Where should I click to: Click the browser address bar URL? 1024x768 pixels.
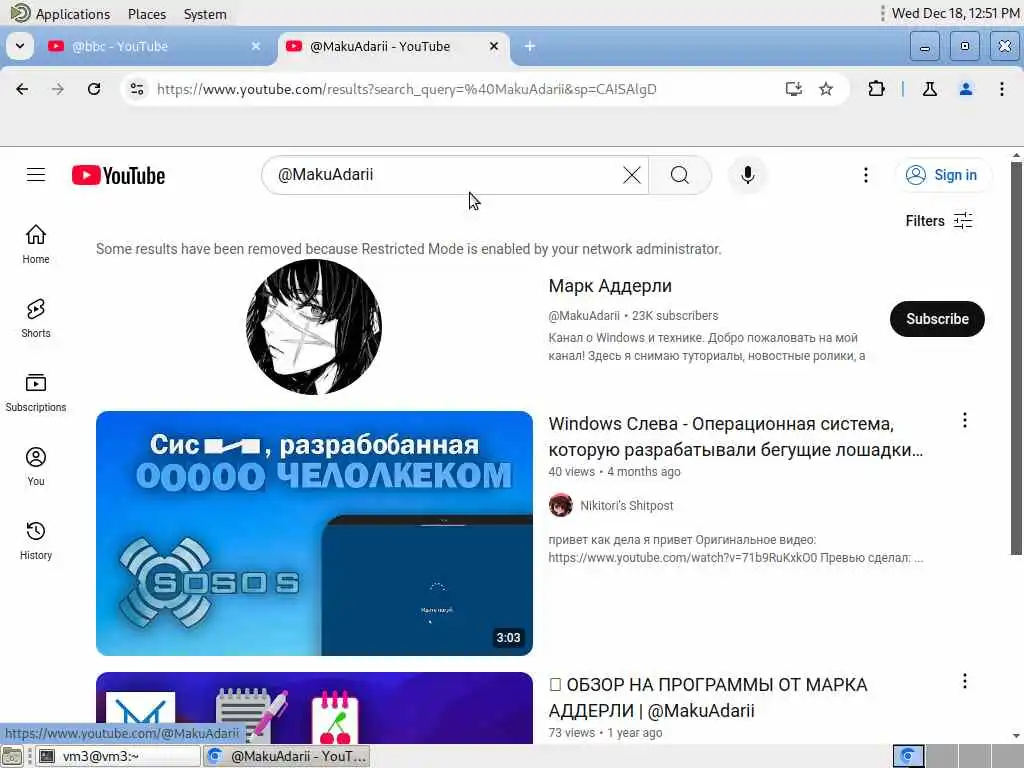click(407, 89)
